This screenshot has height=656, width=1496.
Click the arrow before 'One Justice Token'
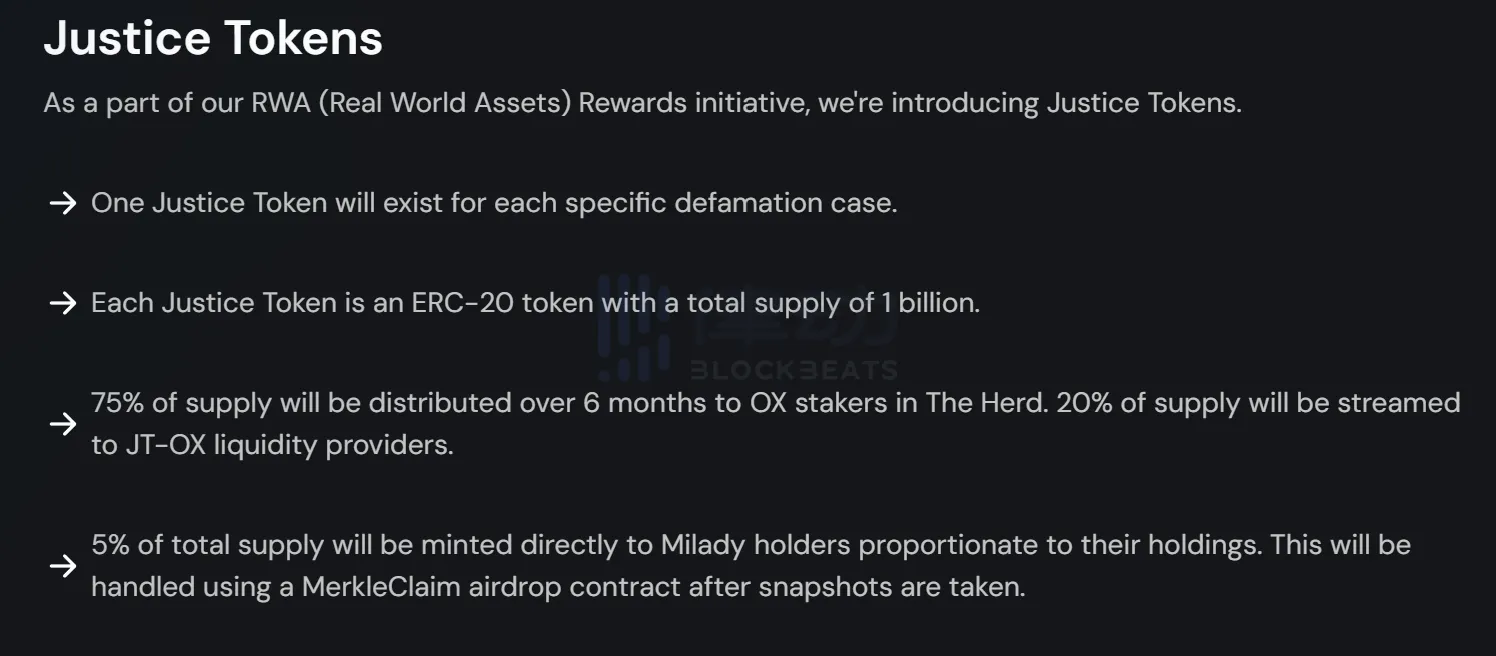[63, 204]
